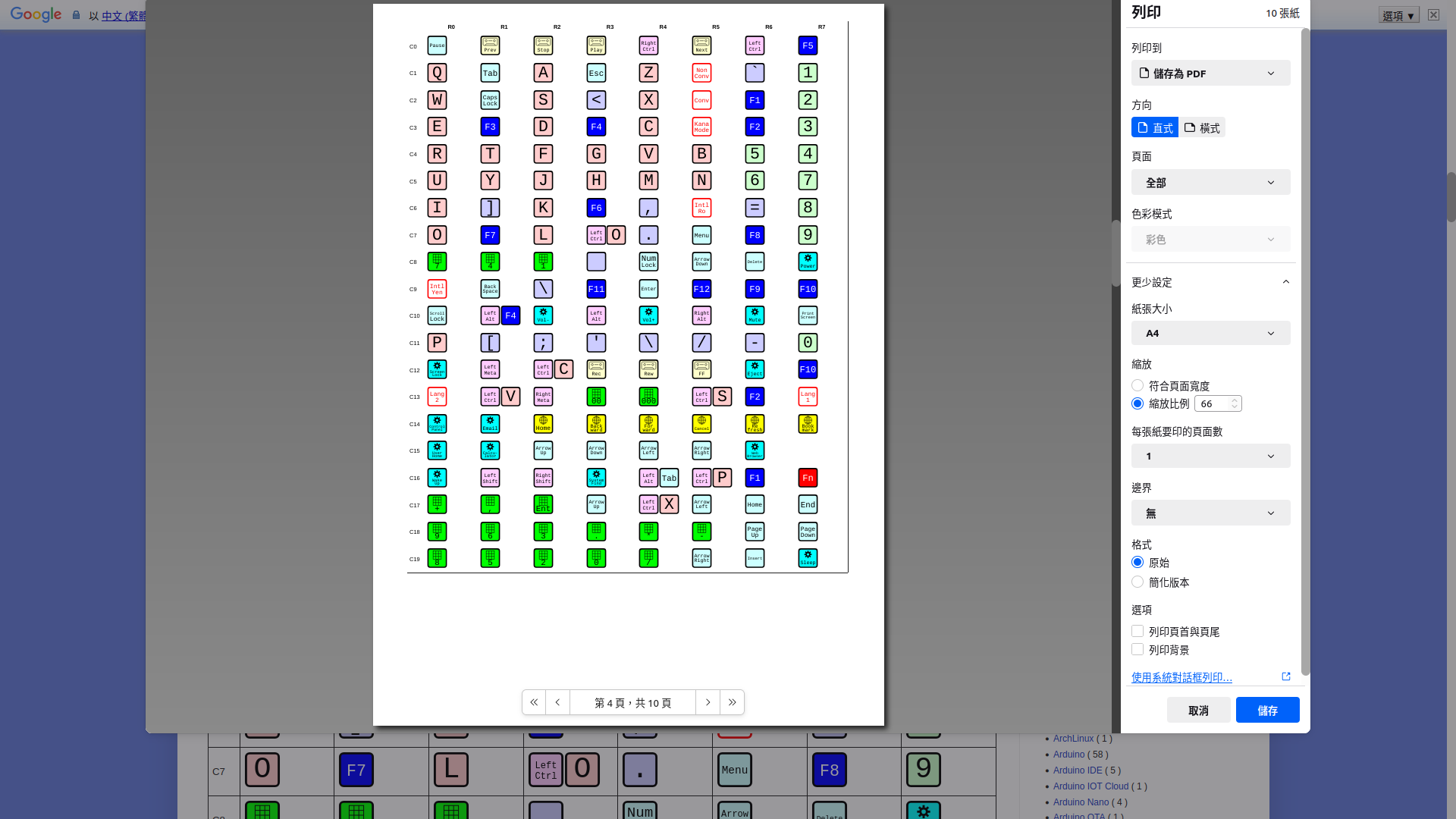Go to previous preview page
The width and height of the screenshot is (1456, 819).
(x=557, y=702)
